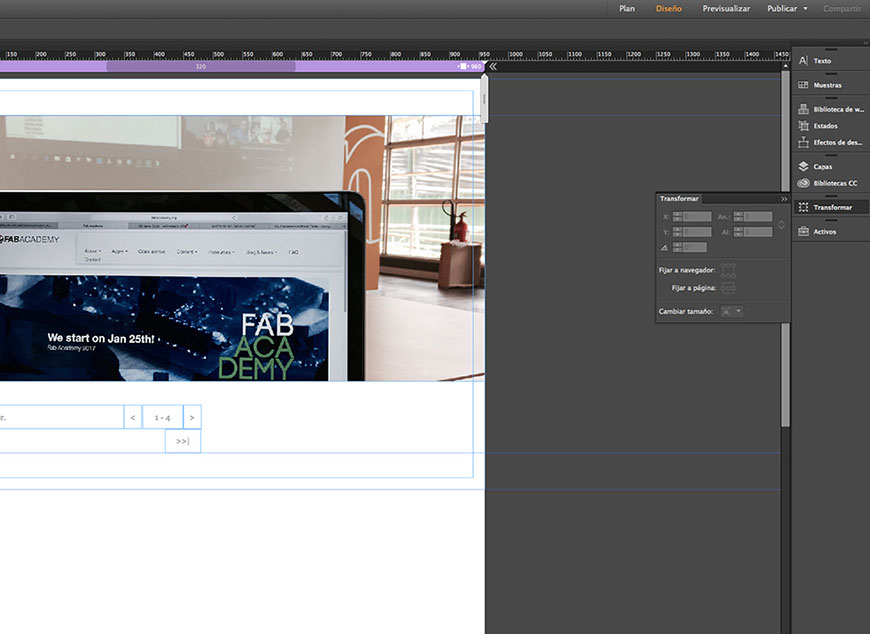871x635 pixels.
Task: Select the Transformar panel icon in dock
Action: click(x=803, y=207)
